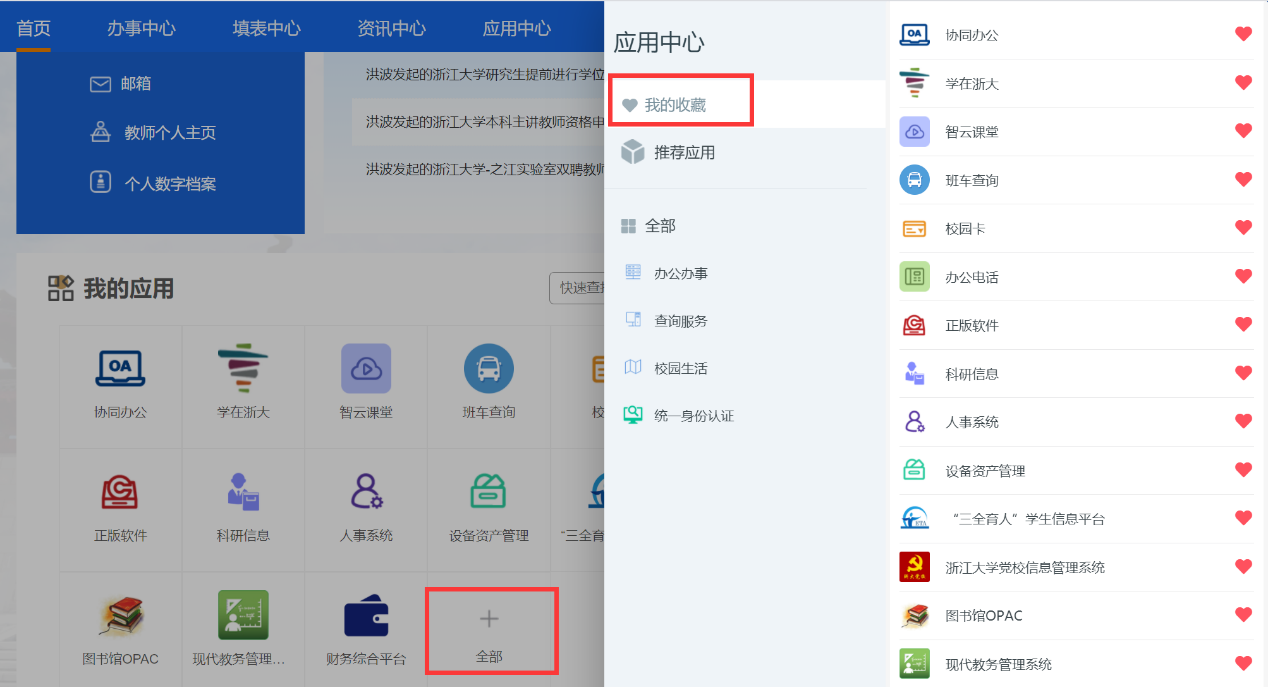Screen dimensions: 1268x687
Task: Switch to 首页 tab
Action: click(33, 28)
